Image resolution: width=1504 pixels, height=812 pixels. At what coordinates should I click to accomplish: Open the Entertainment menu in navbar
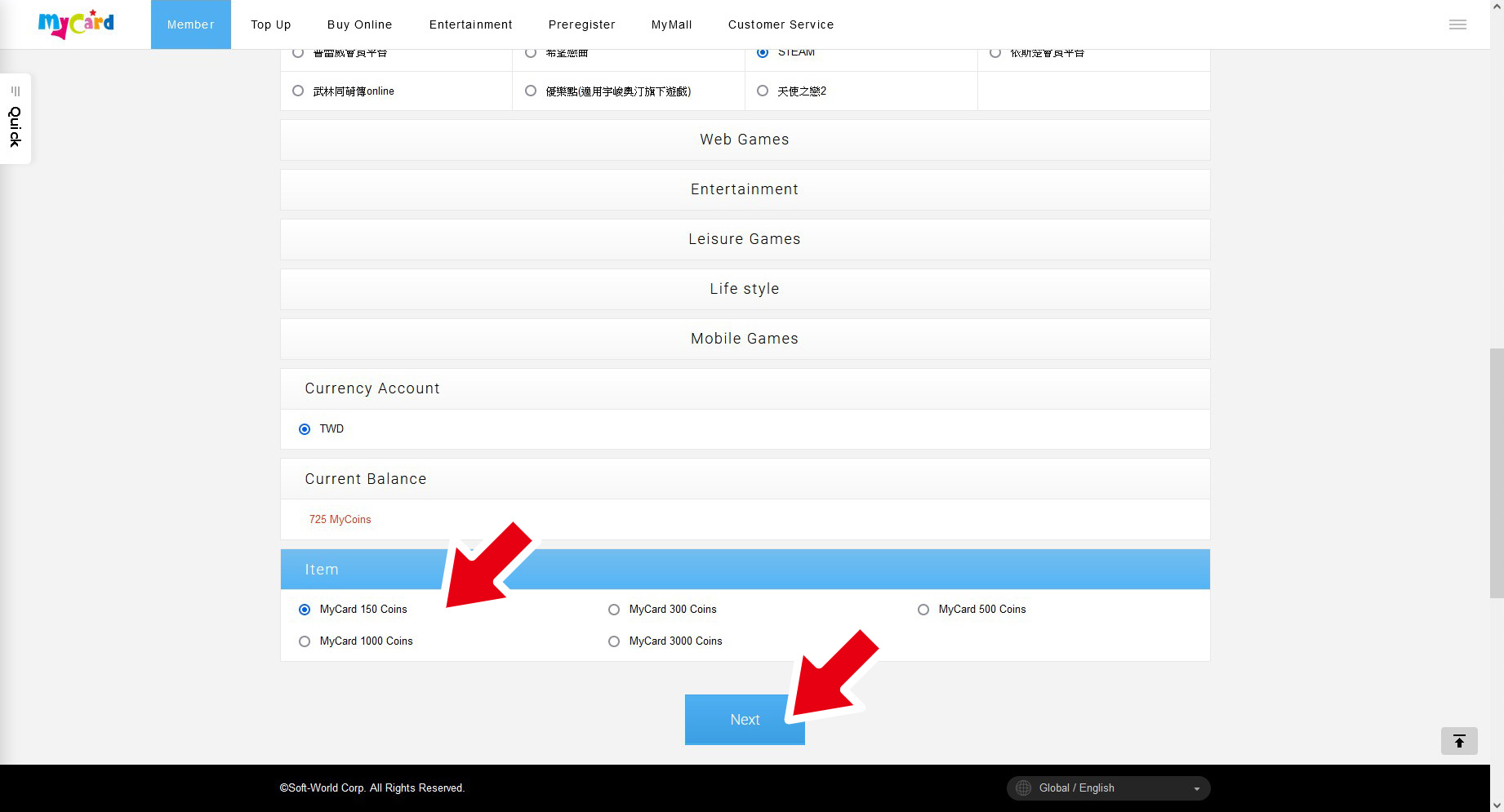(471, 24)
